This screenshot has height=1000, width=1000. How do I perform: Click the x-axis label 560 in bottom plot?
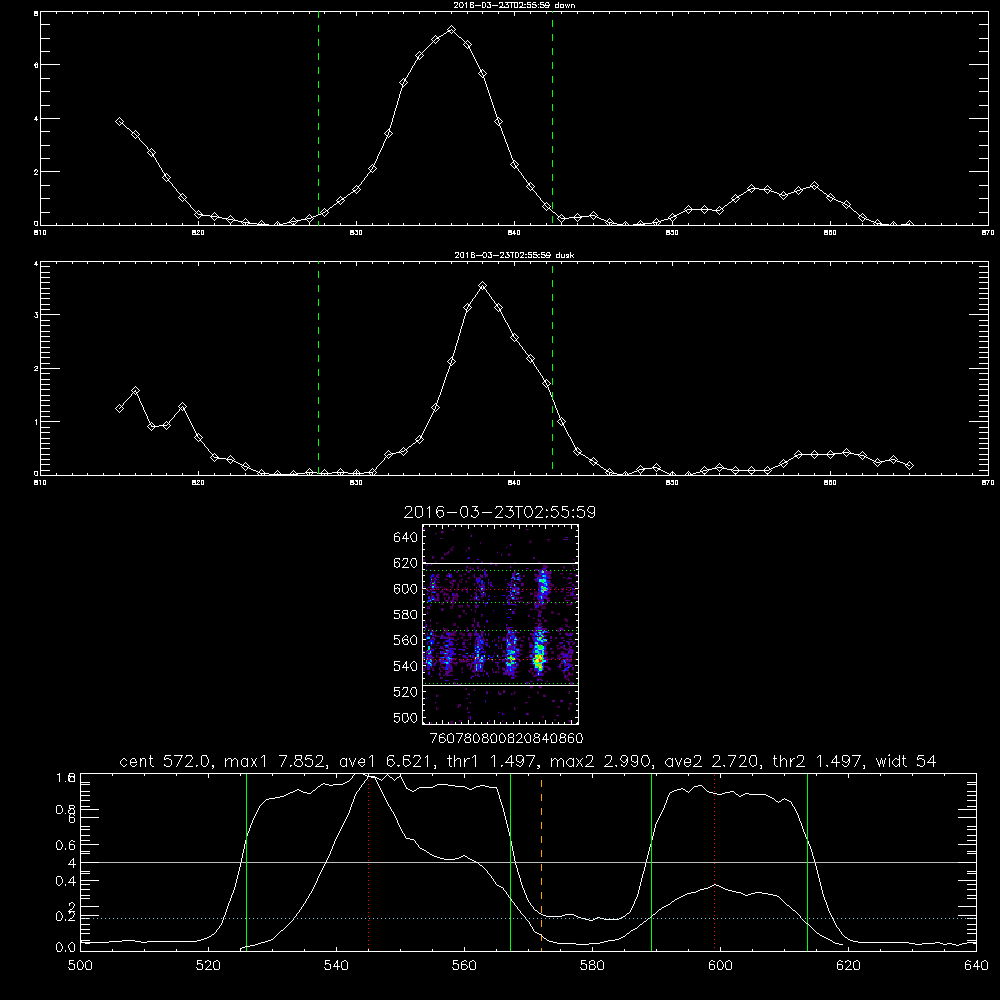[464, 966]
